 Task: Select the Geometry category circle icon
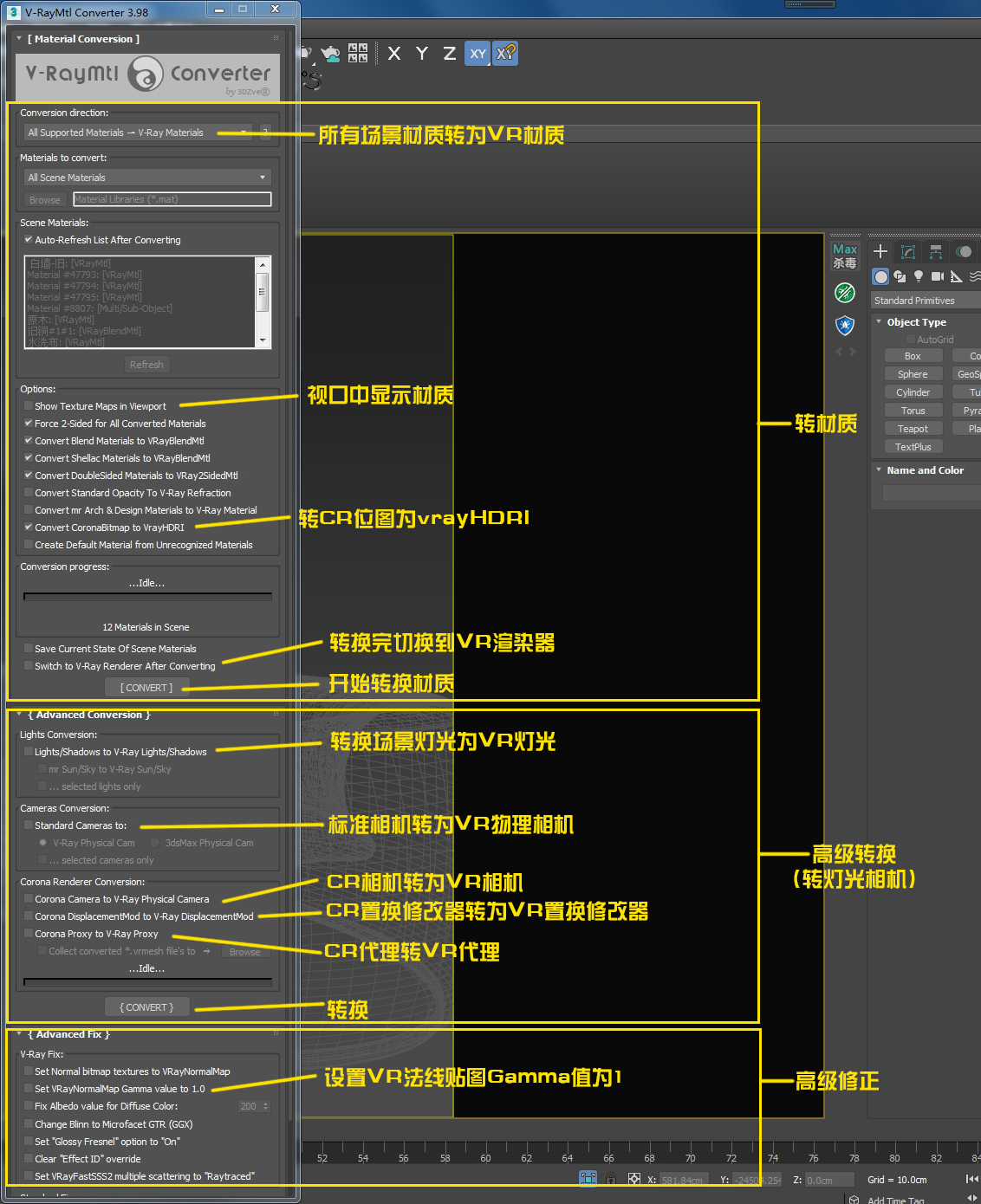click(x=880, y=276)
